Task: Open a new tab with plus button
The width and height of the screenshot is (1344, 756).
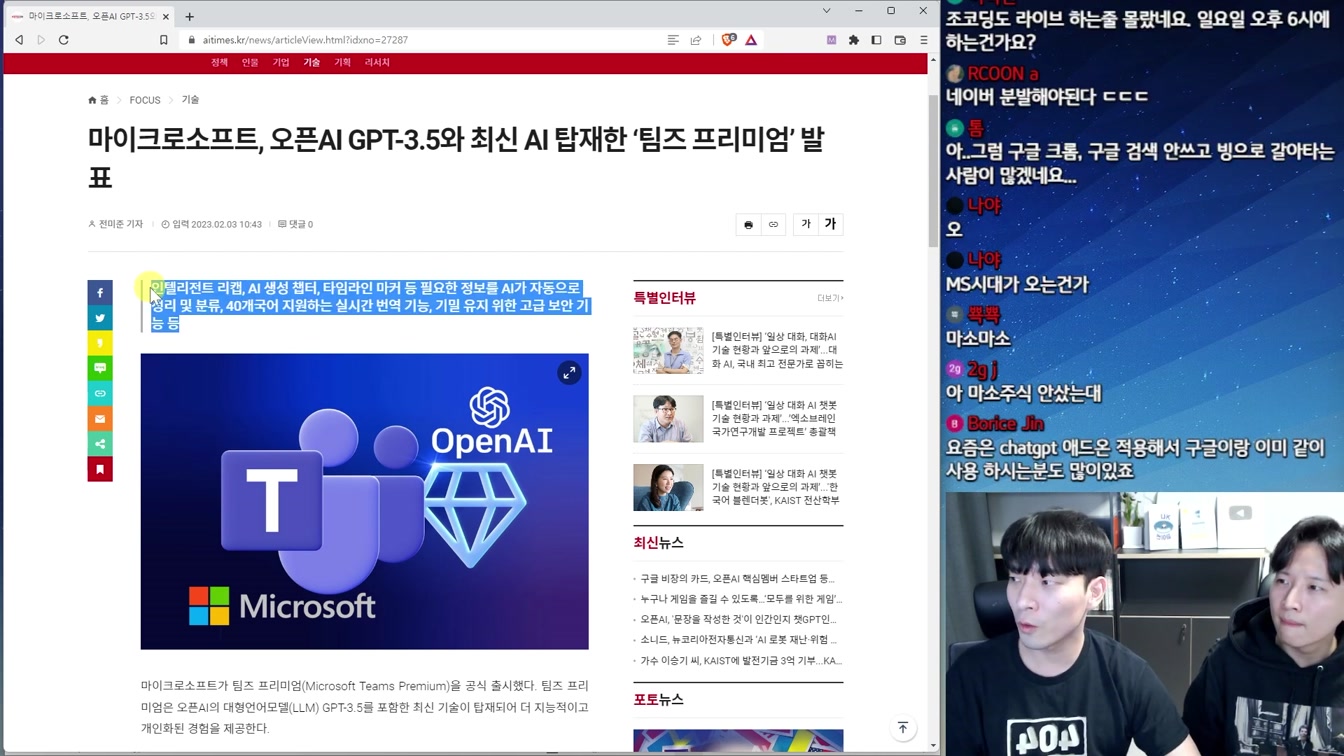Action: click(x=189, y=16)
